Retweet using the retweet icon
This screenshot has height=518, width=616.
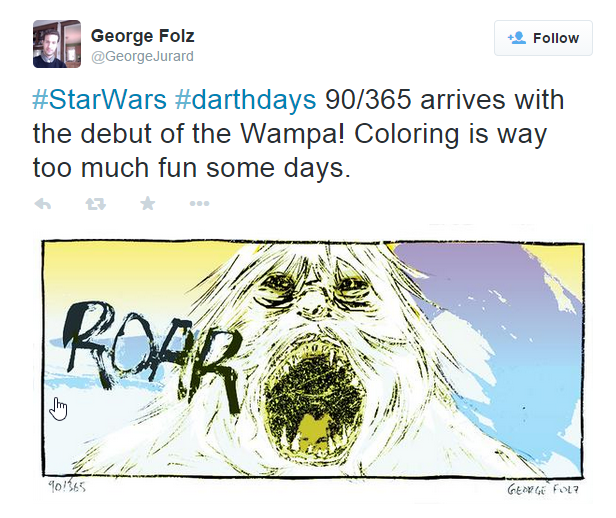tap(96, 203)
